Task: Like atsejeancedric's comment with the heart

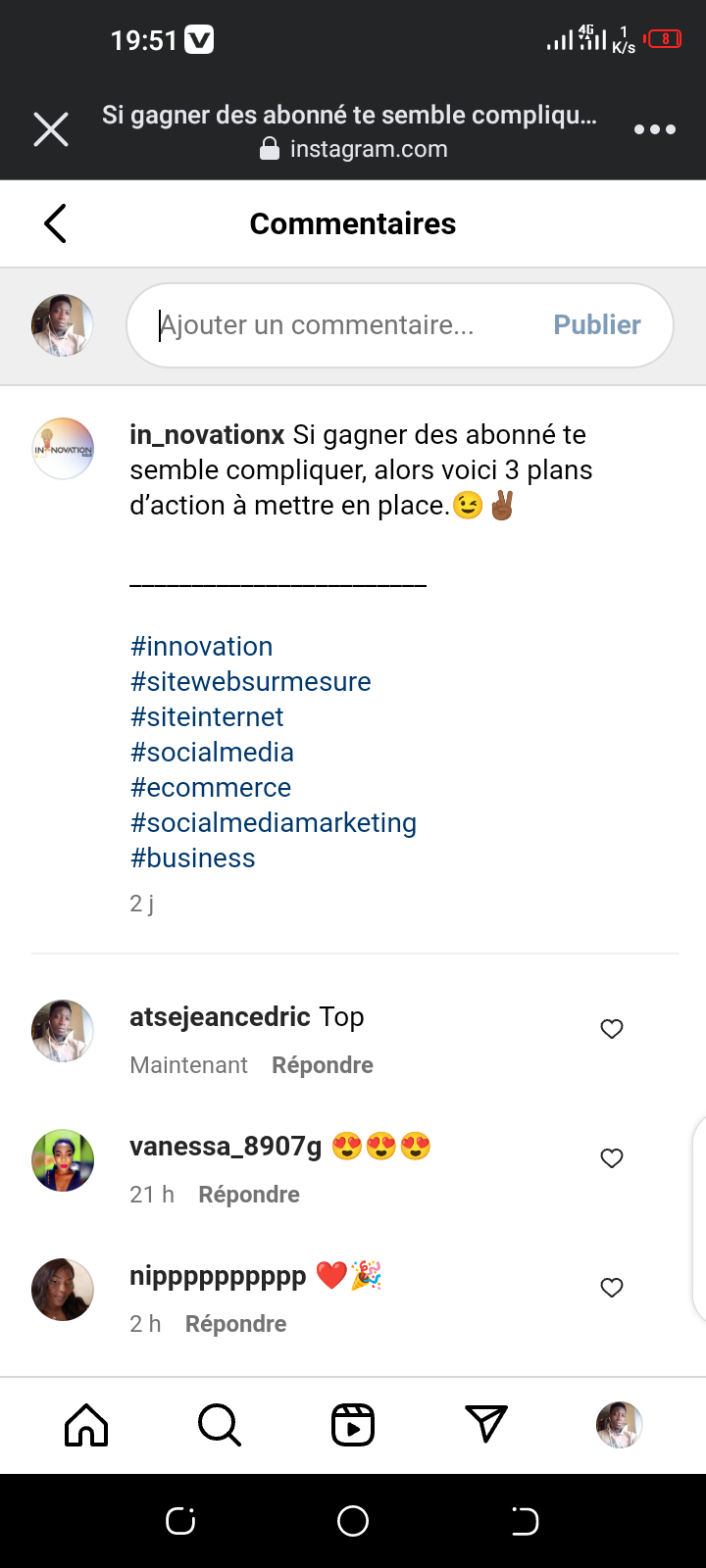Action: click(612, 1029)
